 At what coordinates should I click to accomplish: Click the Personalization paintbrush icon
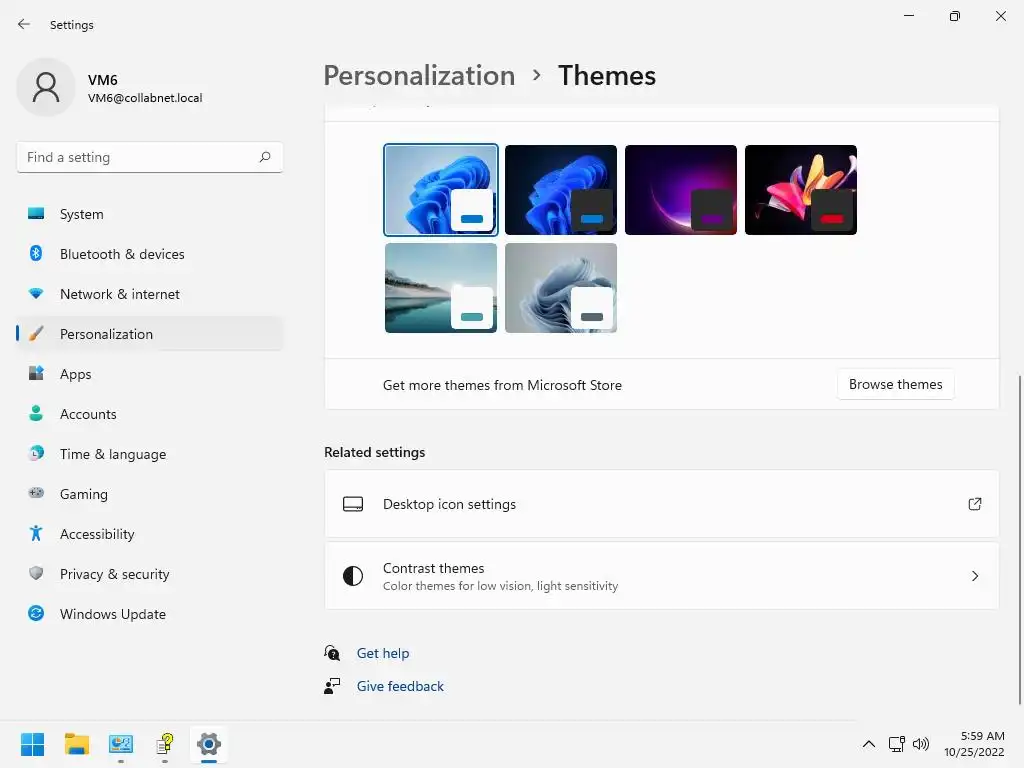[x=36, y=333]
